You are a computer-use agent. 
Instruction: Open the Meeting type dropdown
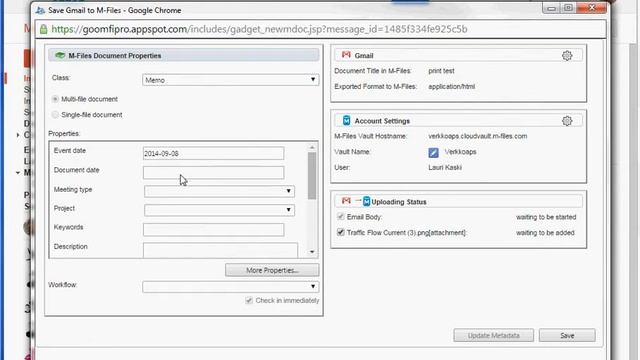[220, 191]
